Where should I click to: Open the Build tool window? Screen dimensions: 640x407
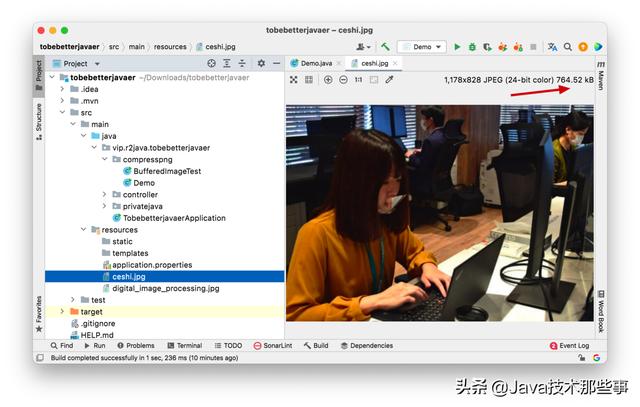tap(316, 346)
